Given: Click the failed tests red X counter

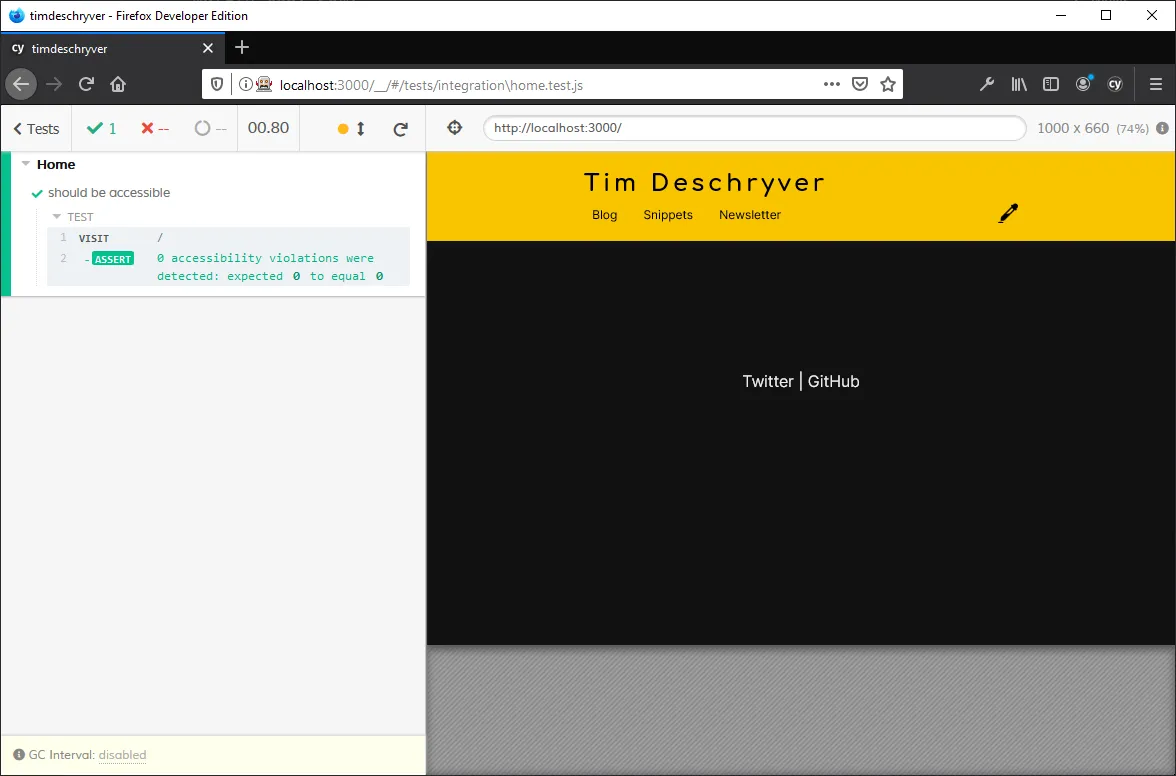Looking at the screenshot, I should coord(154,128).
